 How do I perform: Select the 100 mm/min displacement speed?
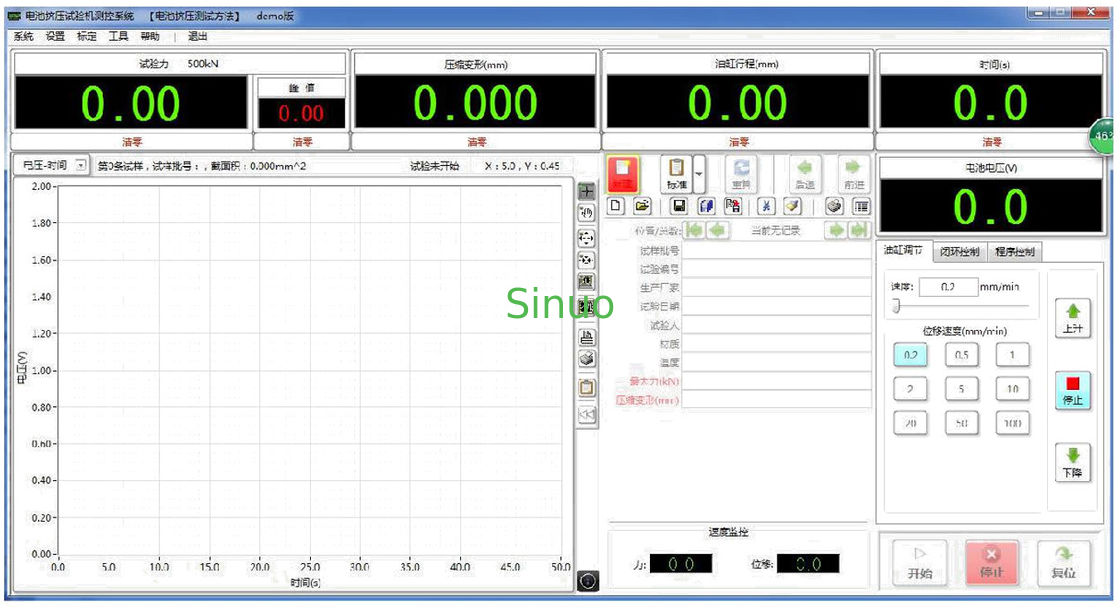[1012, 423]
